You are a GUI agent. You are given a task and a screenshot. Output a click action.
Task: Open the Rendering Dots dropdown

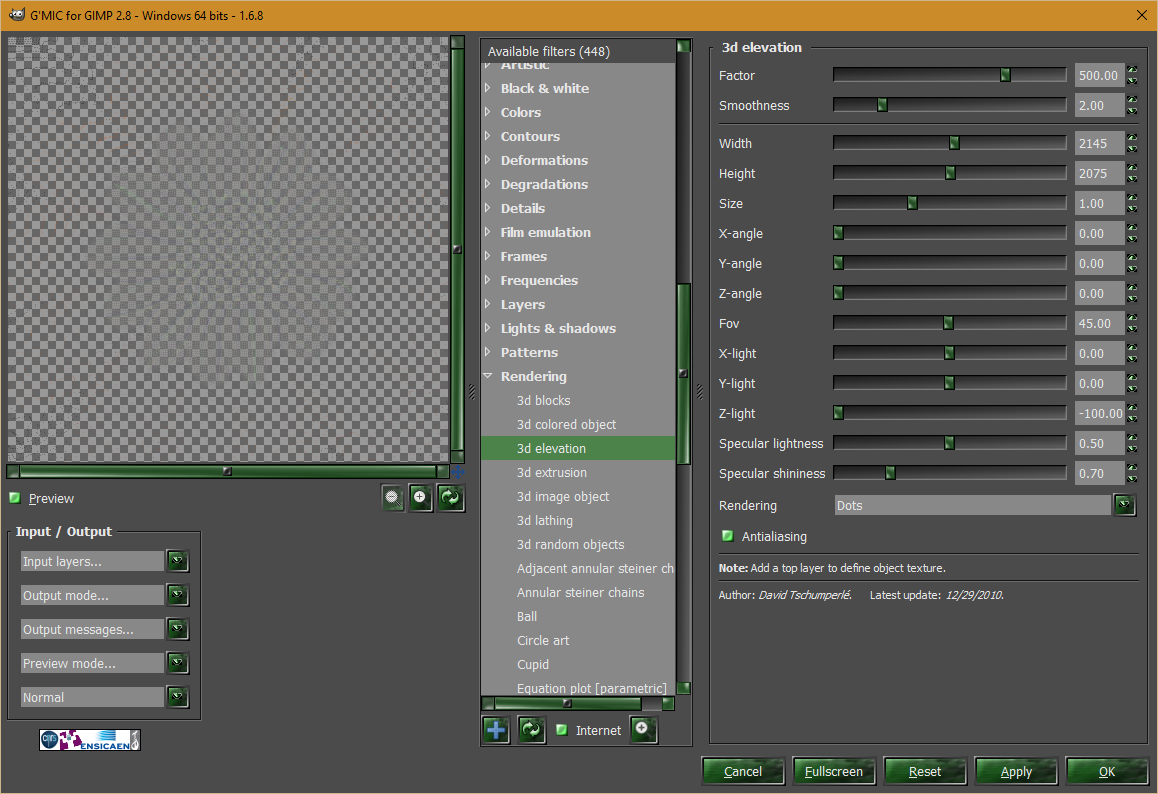coord(1124,505)
